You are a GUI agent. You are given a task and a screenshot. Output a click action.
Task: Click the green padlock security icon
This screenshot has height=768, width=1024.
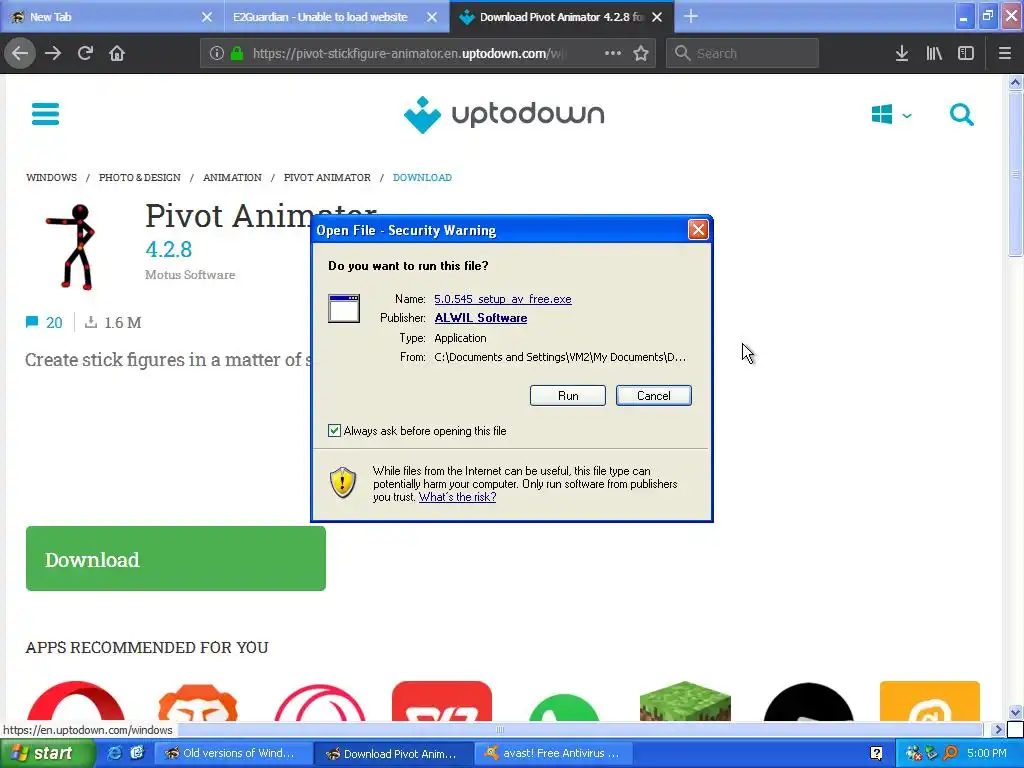tap(237, 53)
